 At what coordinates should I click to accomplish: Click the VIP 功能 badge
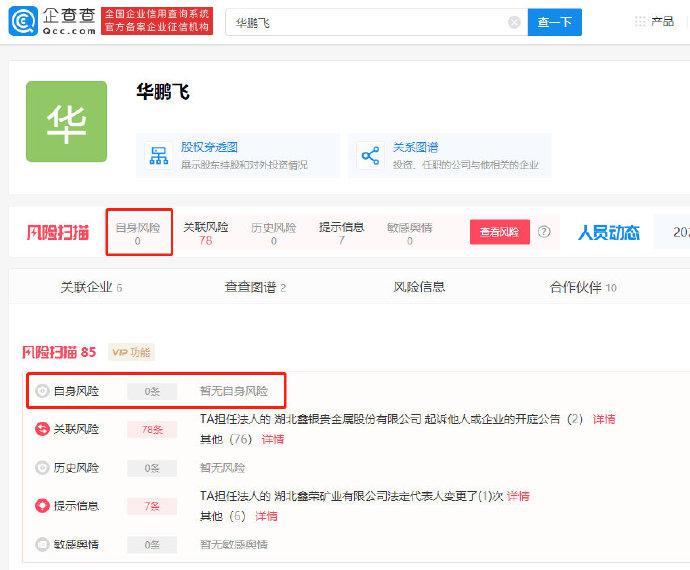tap(131, 352)
